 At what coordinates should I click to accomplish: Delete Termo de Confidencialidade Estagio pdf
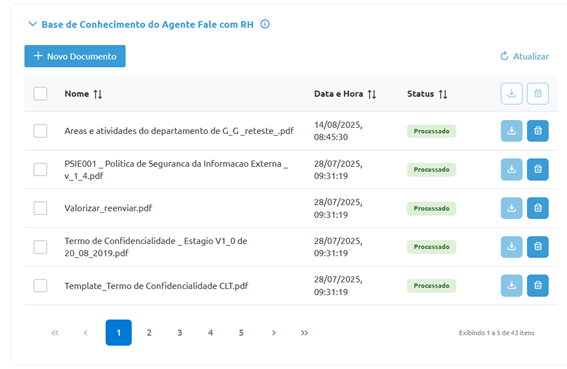pyautogui.click(x=538, y=247)
